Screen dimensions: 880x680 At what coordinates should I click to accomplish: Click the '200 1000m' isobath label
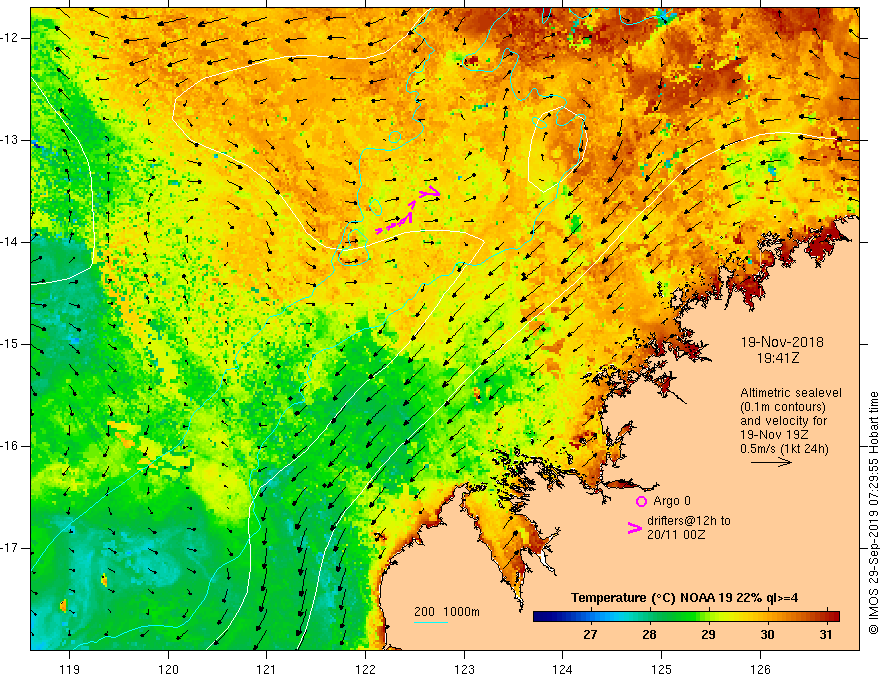[447, 612]
